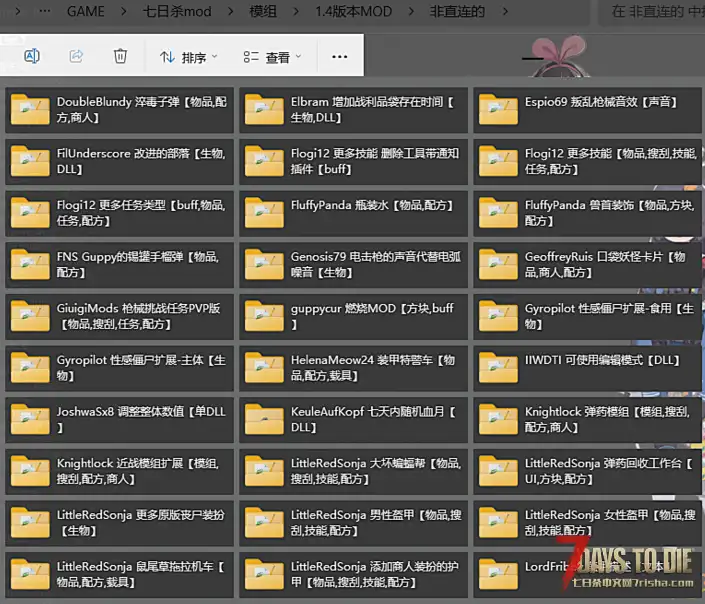Select folder Flogi12 更多技能 删除工具带通知插件
The image size is (705, 604).
tap(353, 161)
